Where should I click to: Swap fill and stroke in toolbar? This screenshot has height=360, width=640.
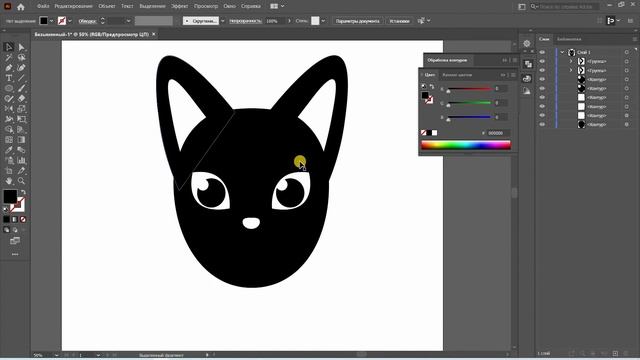tap(23, 191)
